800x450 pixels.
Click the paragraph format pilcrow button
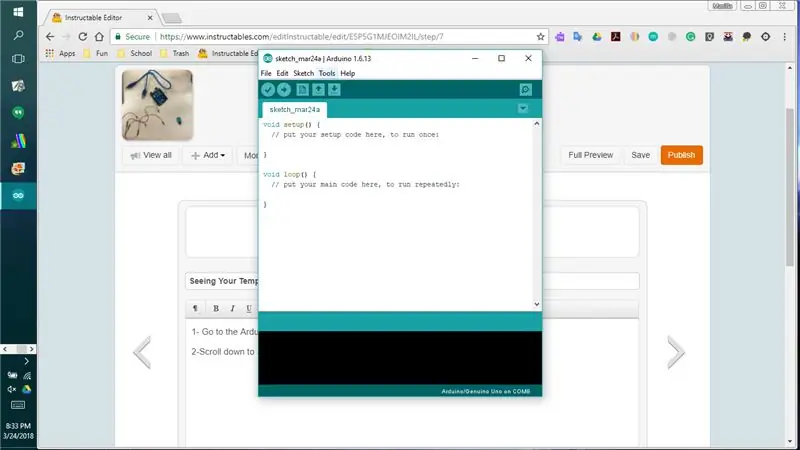tap(195, 308)
